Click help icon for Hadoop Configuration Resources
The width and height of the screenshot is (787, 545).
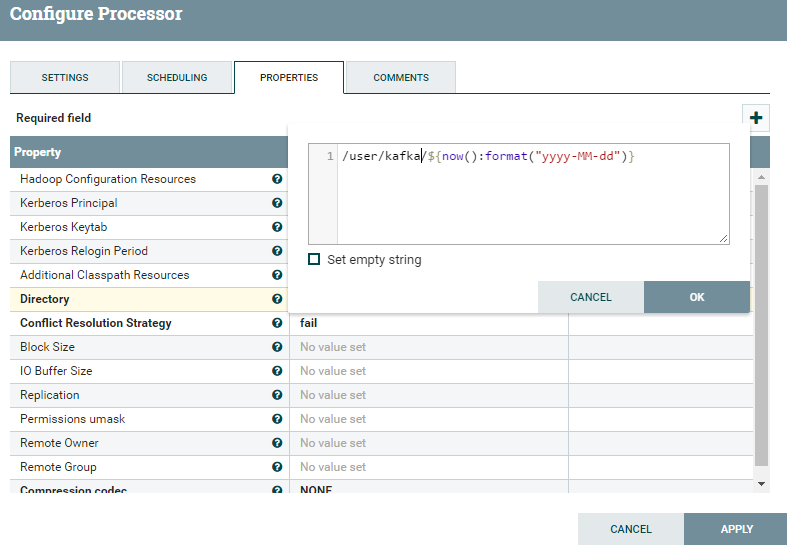click(277, 179)
